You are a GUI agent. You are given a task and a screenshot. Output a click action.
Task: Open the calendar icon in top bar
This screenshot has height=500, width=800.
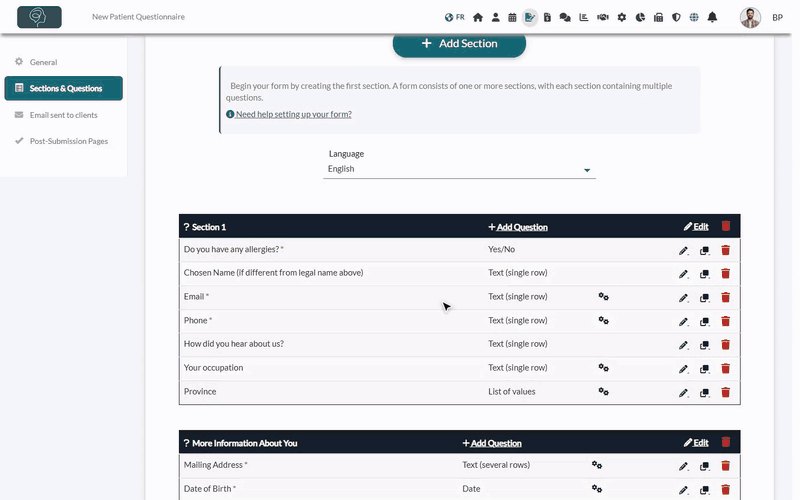click(512, 17)
